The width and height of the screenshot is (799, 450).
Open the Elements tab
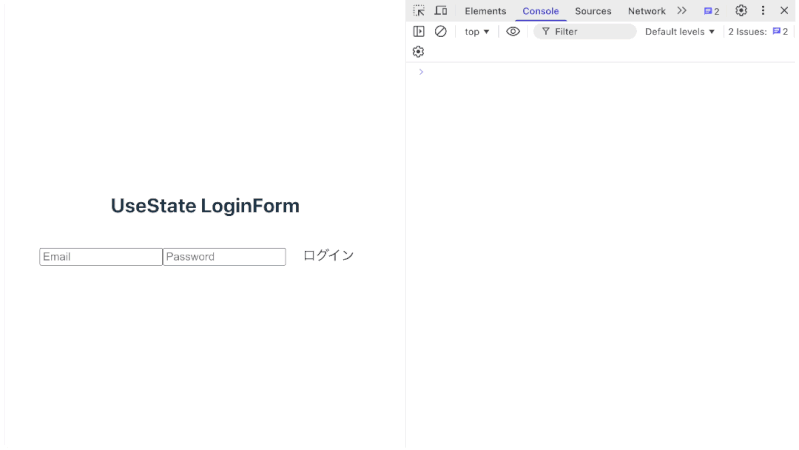485,11
